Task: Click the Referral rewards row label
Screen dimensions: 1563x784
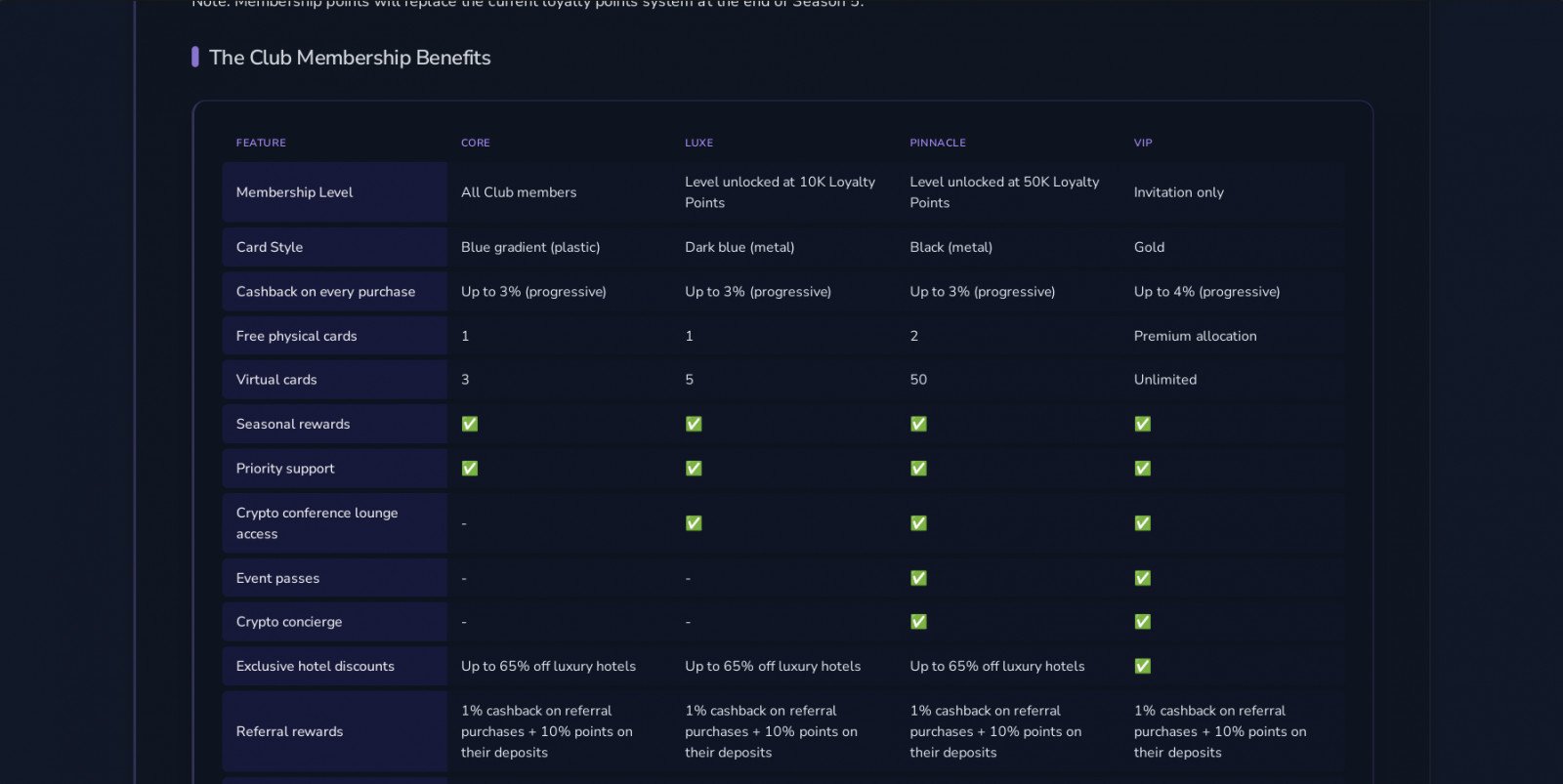Action: [x=289, y=731]
